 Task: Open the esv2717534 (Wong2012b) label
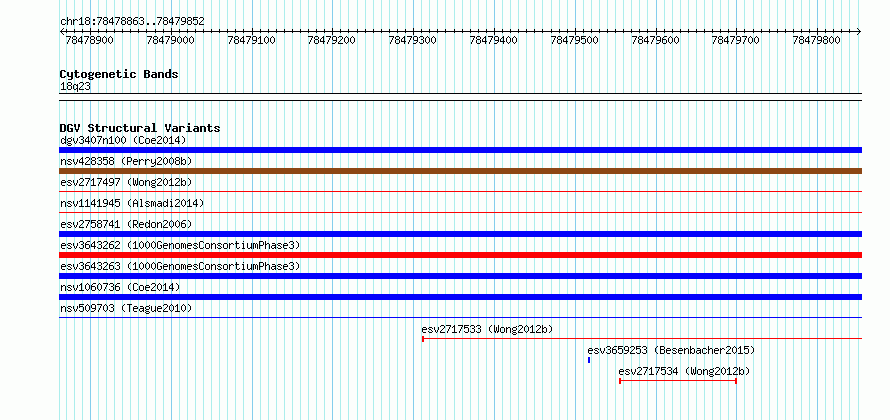point(685,371)
